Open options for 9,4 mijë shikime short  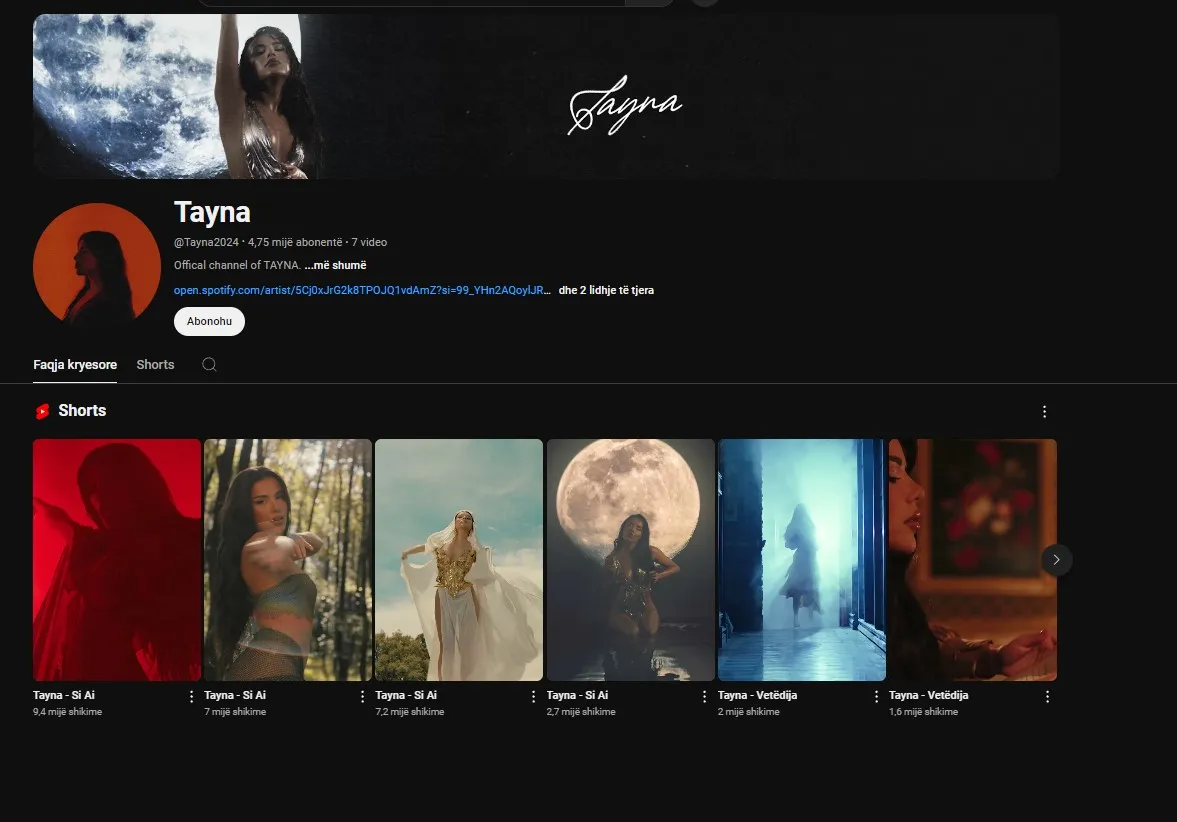191,697
